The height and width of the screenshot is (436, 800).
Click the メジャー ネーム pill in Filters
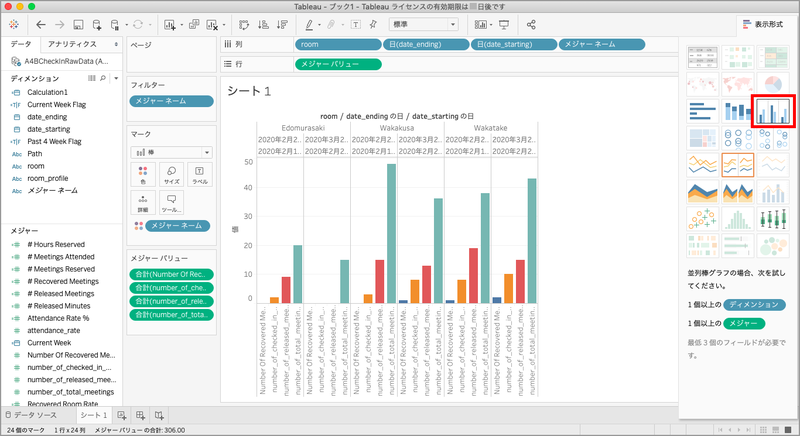pyautogui.click(x=171, y=101)
